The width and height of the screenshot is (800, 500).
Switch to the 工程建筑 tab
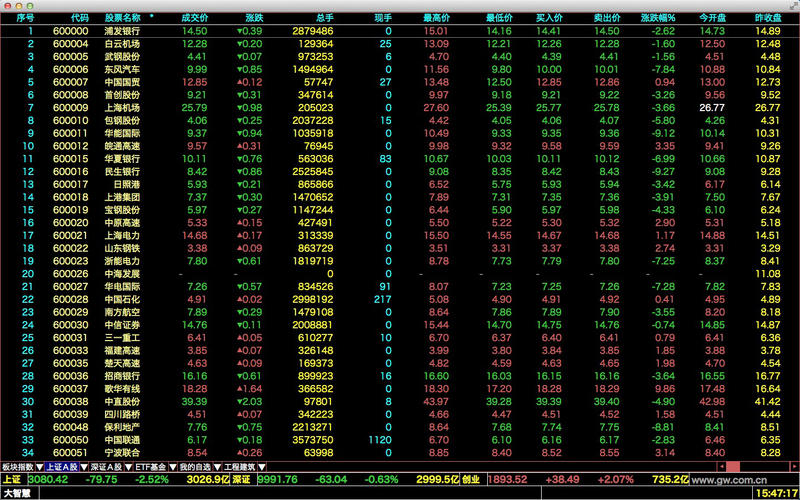pyautogui.click(x=240, y=467)
